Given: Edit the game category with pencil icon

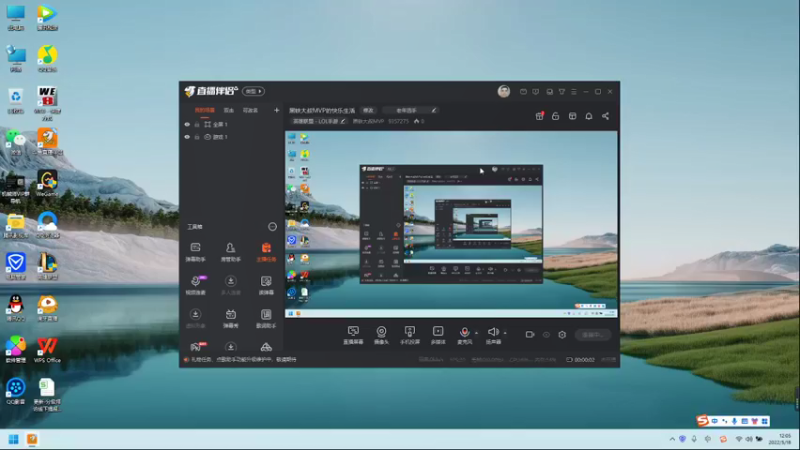Looking at the screenshot, I should [x=343, y=121].
